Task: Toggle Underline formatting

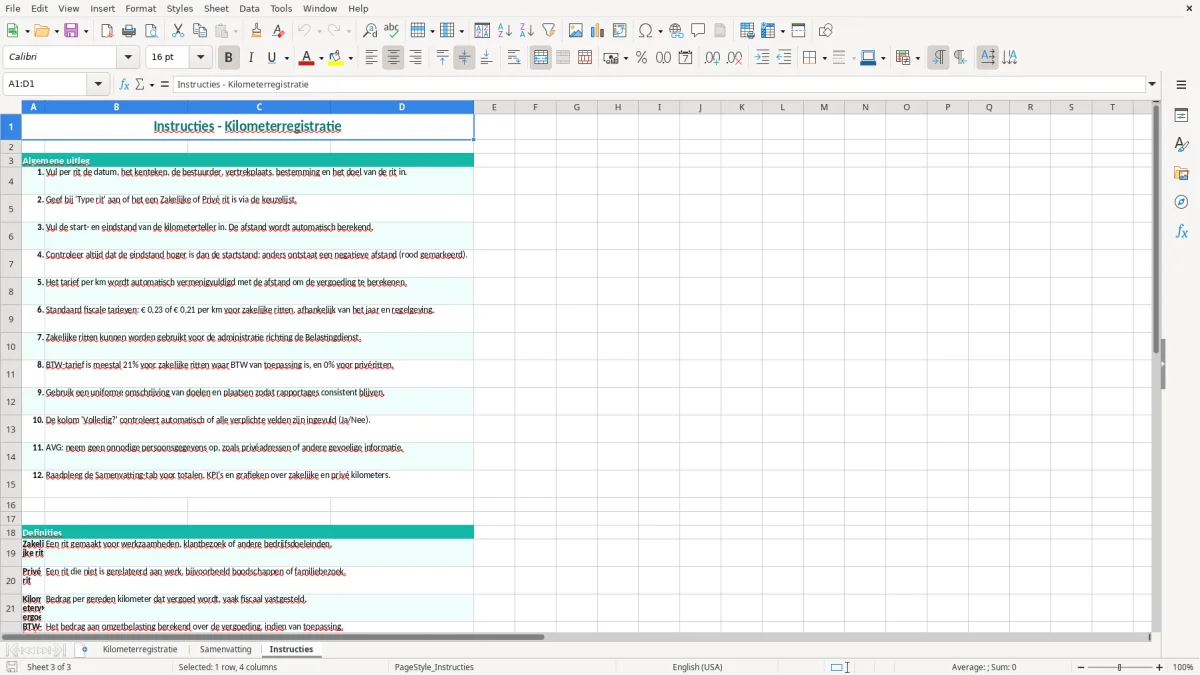Action: pyautogui.click(x=271, y=58)
